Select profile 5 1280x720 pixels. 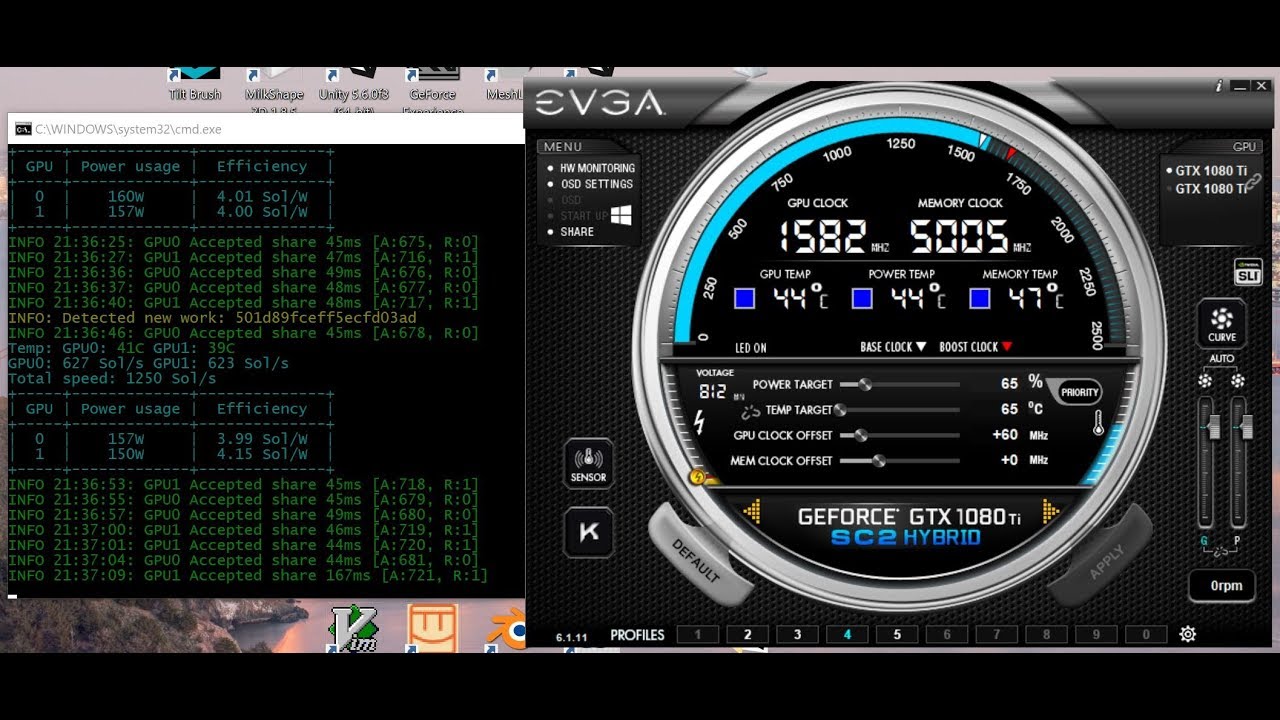point(897,634)
